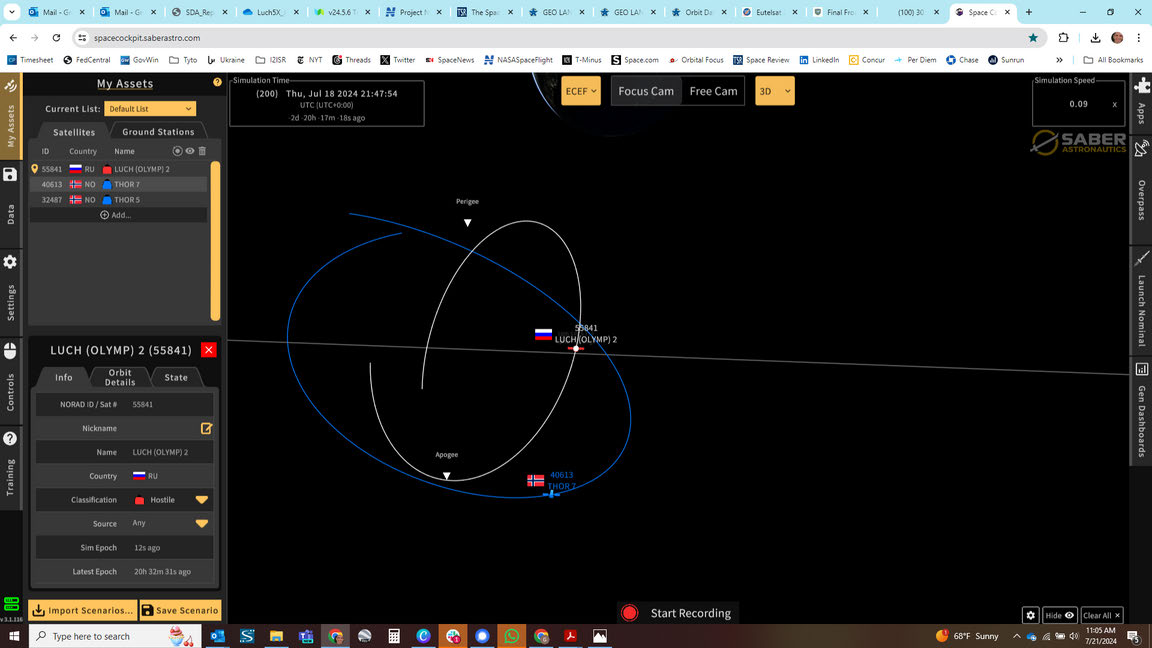Click the browser address bar
The image size is (1152, 648).
(551, 37)
